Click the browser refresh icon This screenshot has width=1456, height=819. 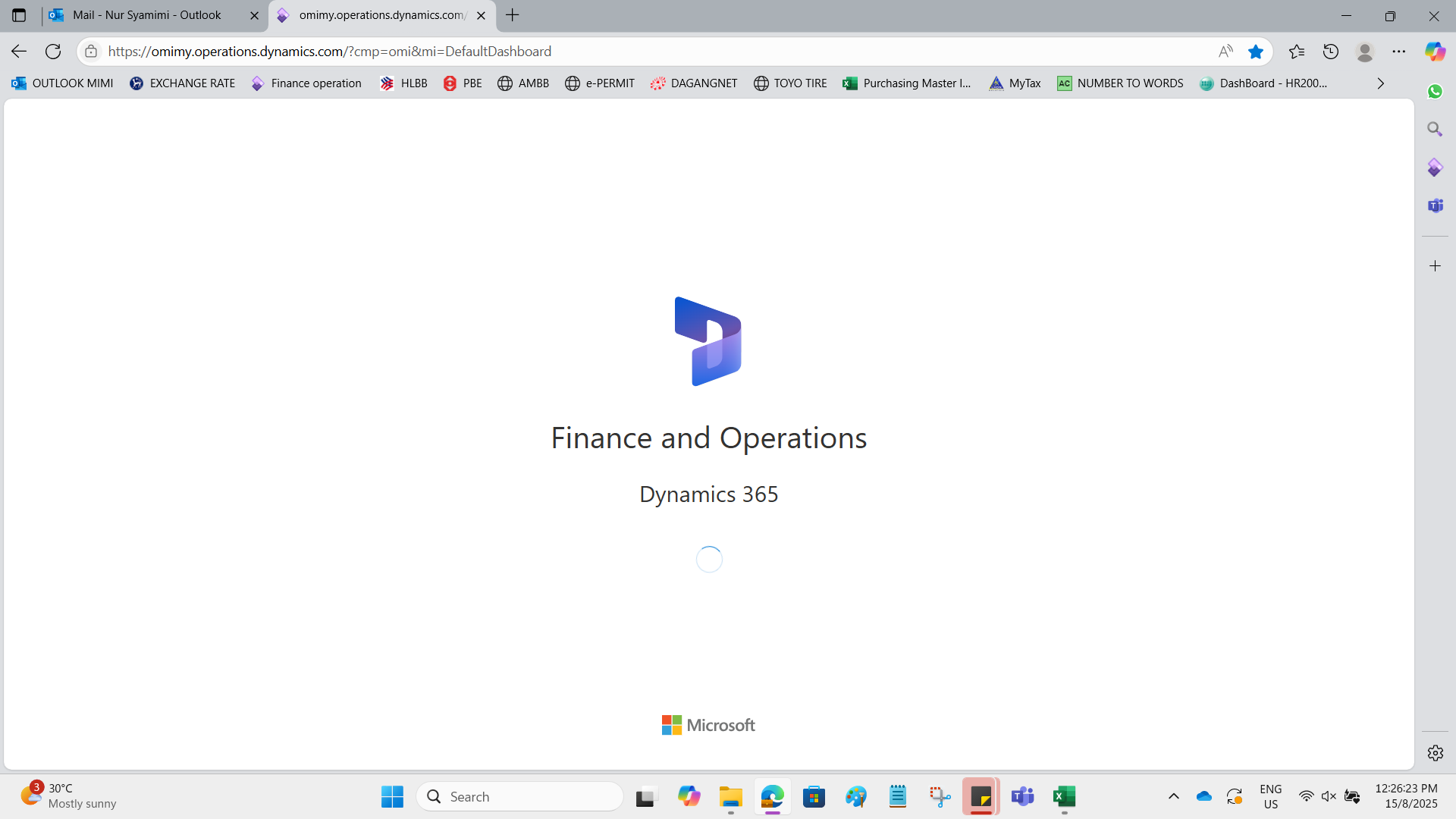(53, 52)
